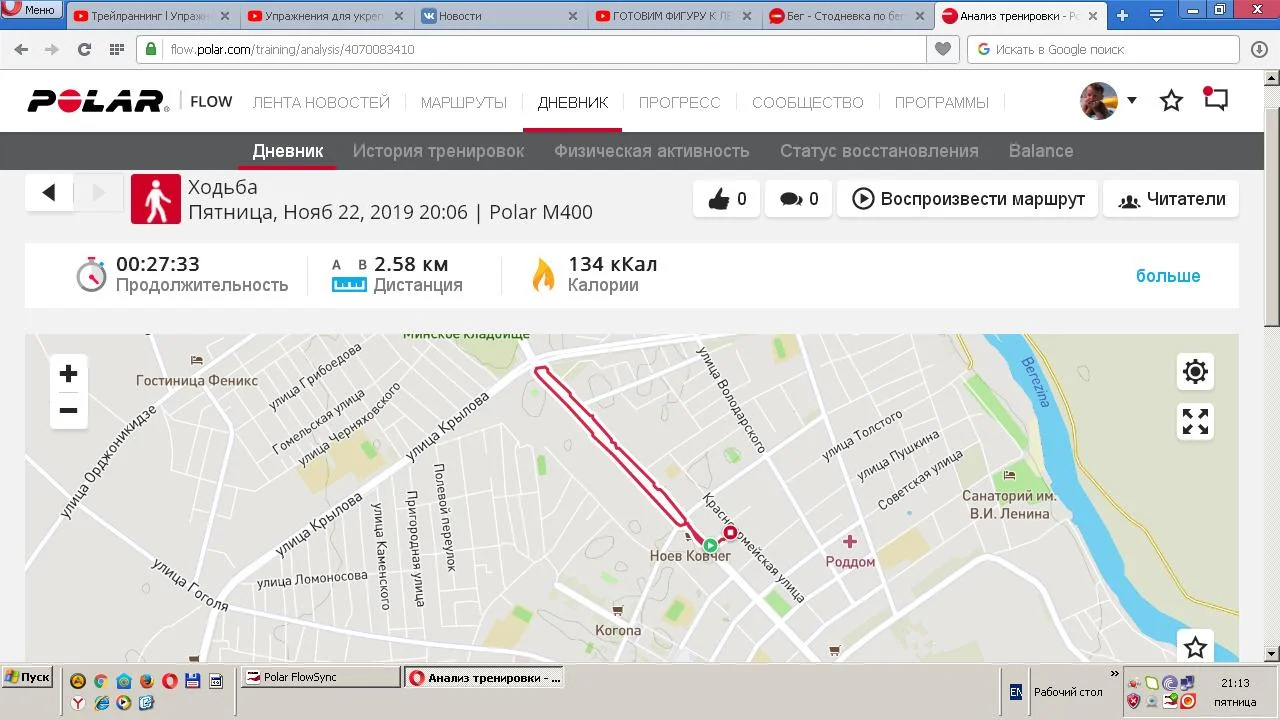Open ПРОГРАММЫ in the main navigation
The width and height of the screenshot is (1280, 720).
pyautogui.click(x=942, y=102)
